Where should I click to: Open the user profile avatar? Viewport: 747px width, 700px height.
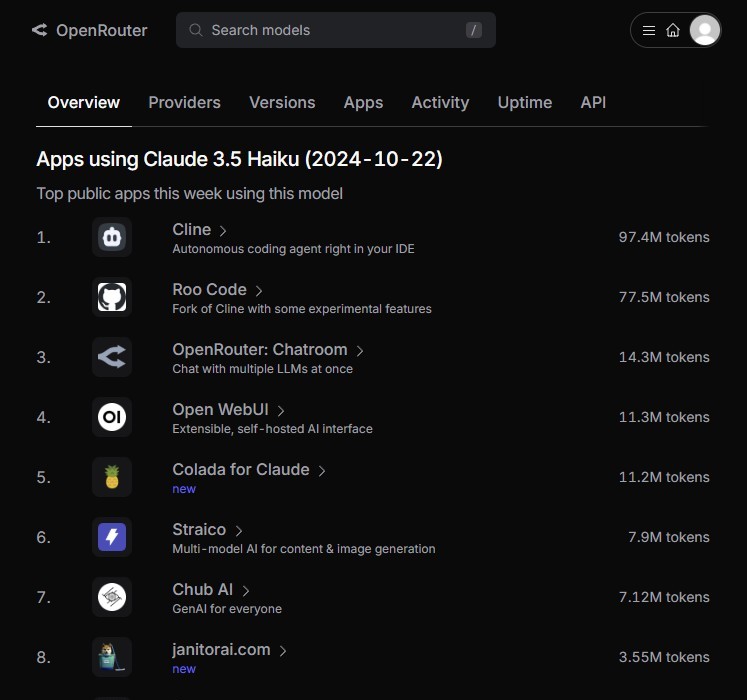tap(705, 30)
